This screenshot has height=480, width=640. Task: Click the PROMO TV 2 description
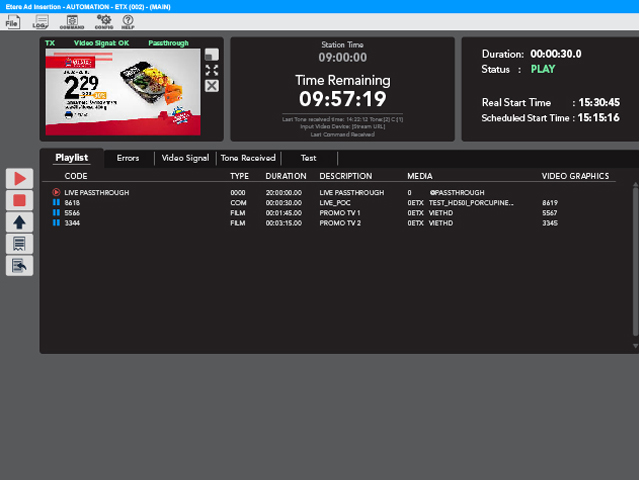[x=340, y=223]
